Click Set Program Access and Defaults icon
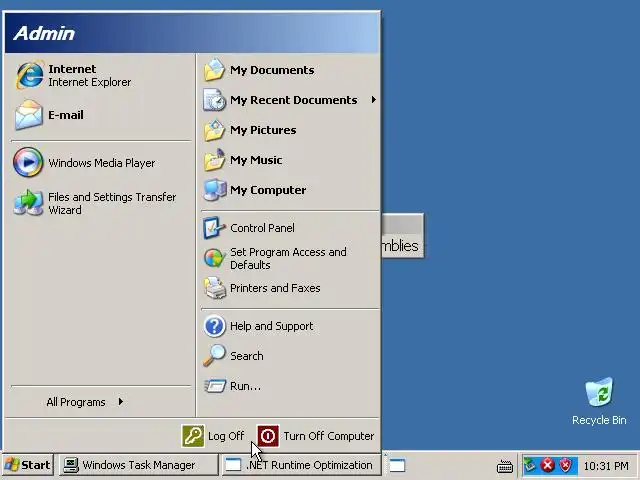The height and width of the screenshot is (480, 640). pyautogui.click(x=214, y=258)
